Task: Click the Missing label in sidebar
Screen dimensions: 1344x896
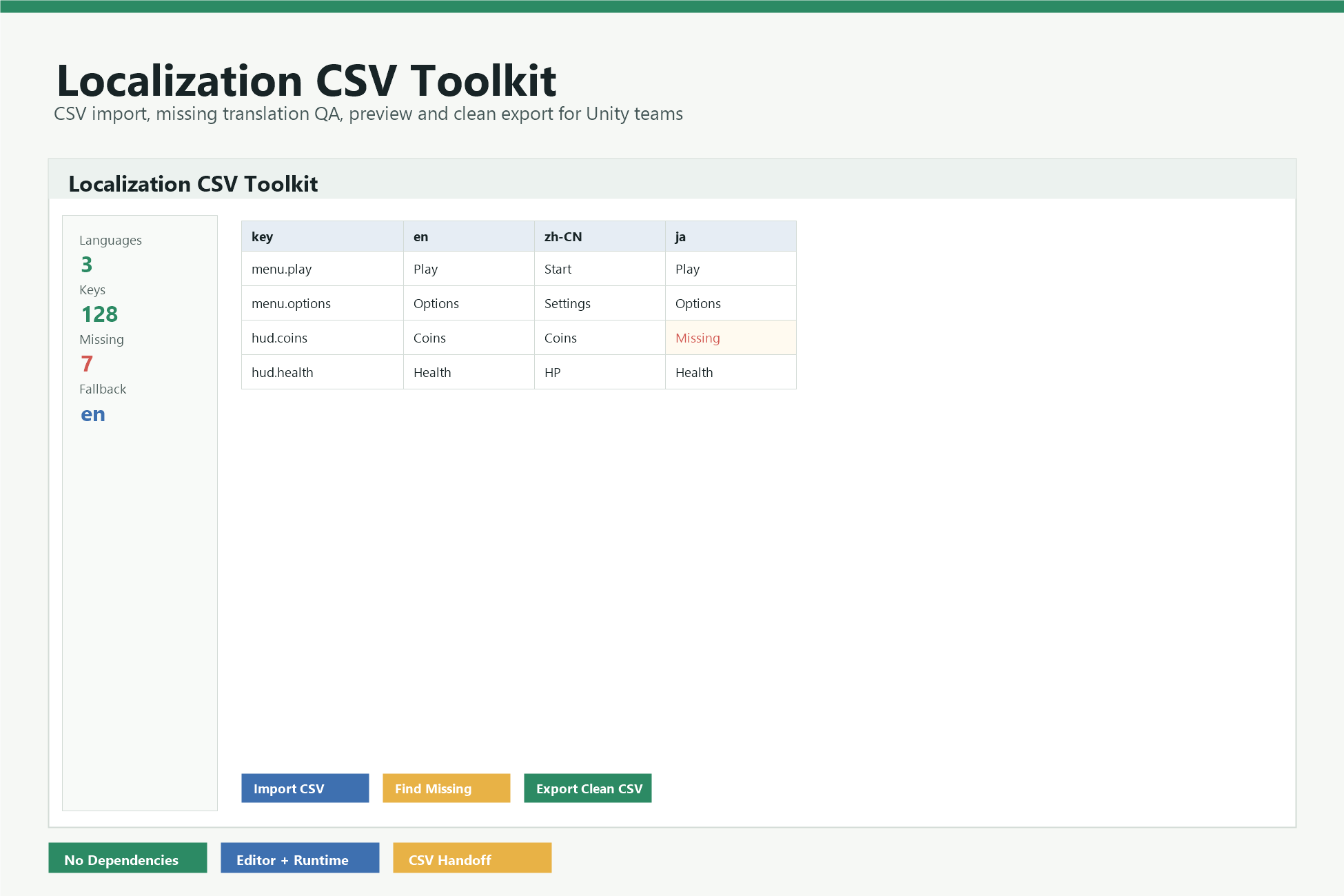Action: 101,339
